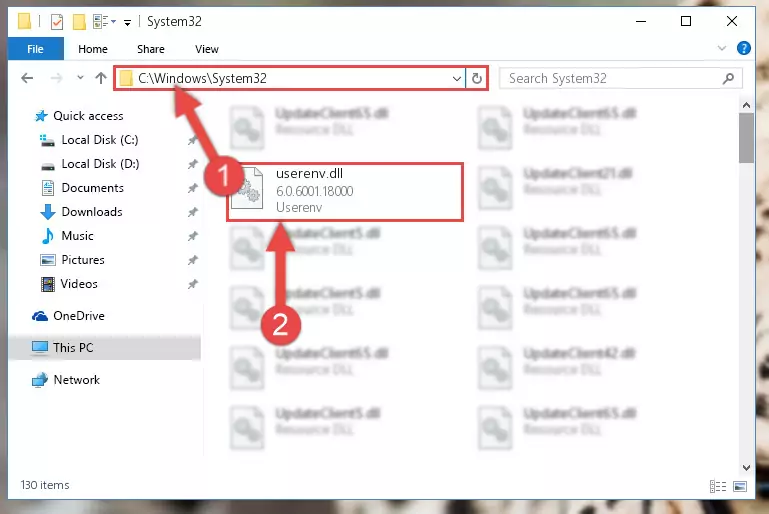Refresh the System32 folder view
The image size is (769, 514).
click(477, 78)
